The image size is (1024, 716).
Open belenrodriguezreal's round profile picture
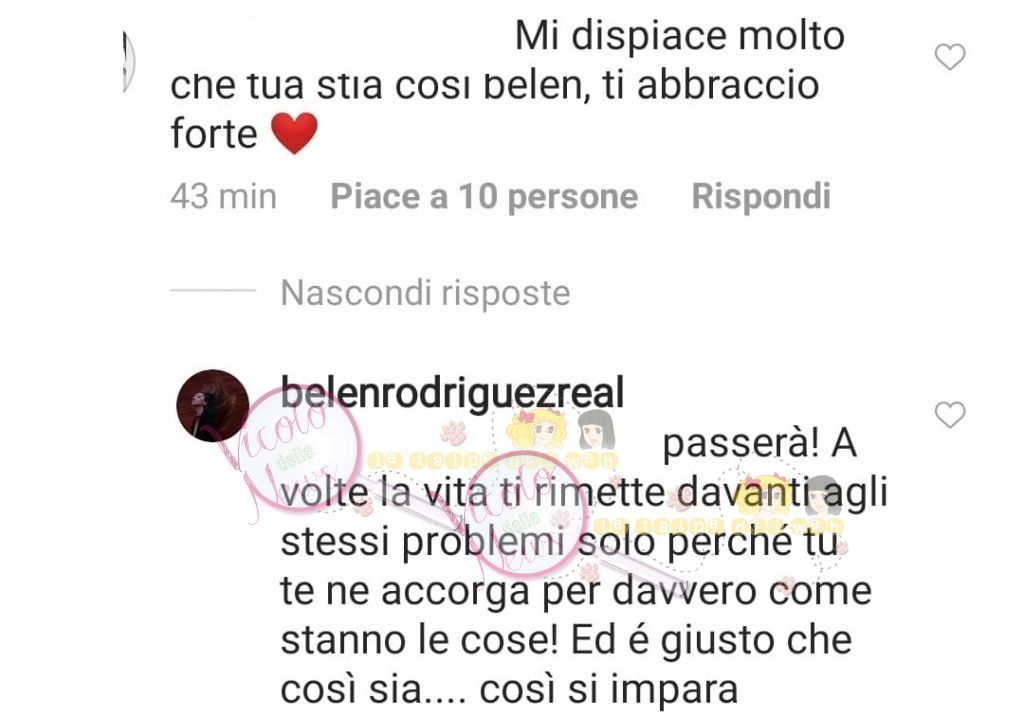tap(213, 405)
